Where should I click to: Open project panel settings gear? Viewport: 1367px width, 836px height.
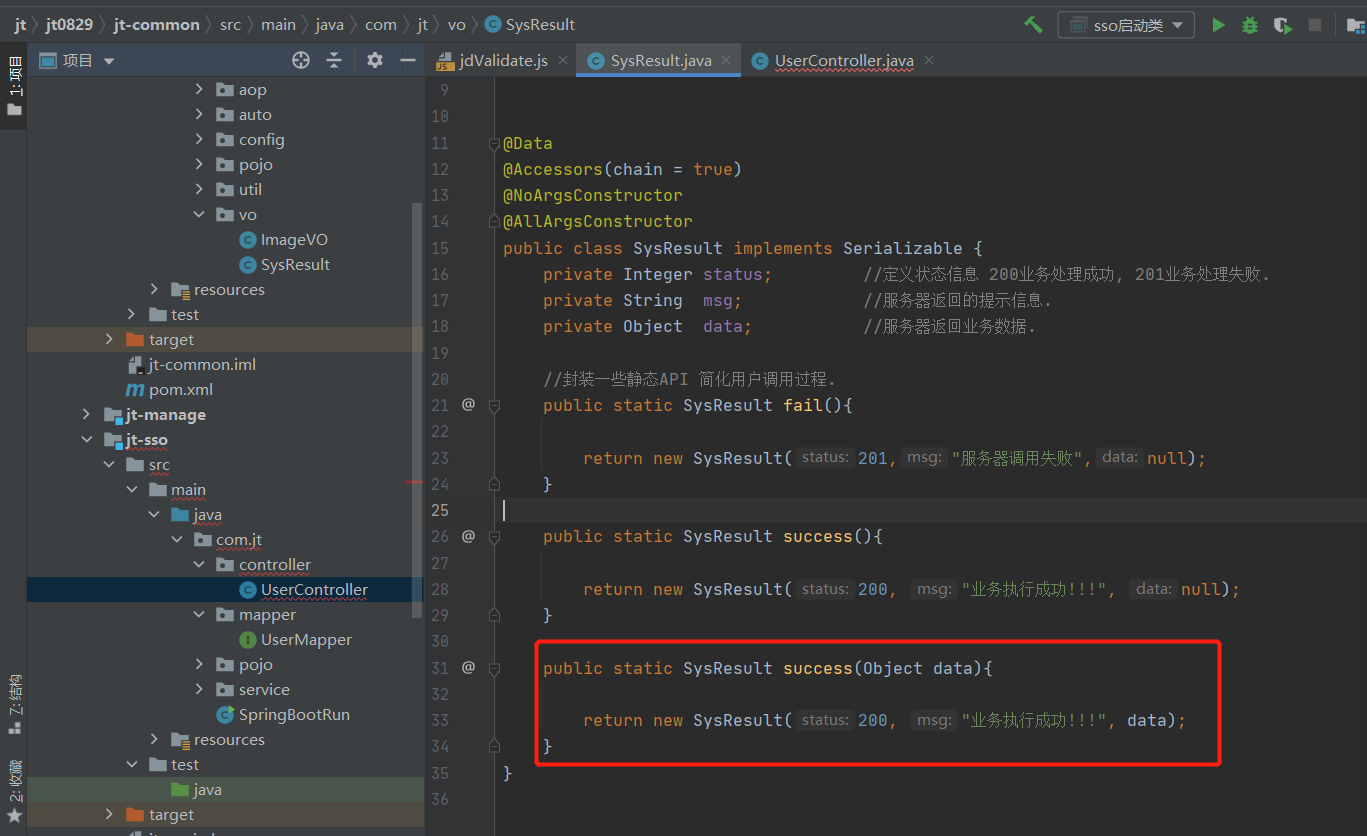375,61
